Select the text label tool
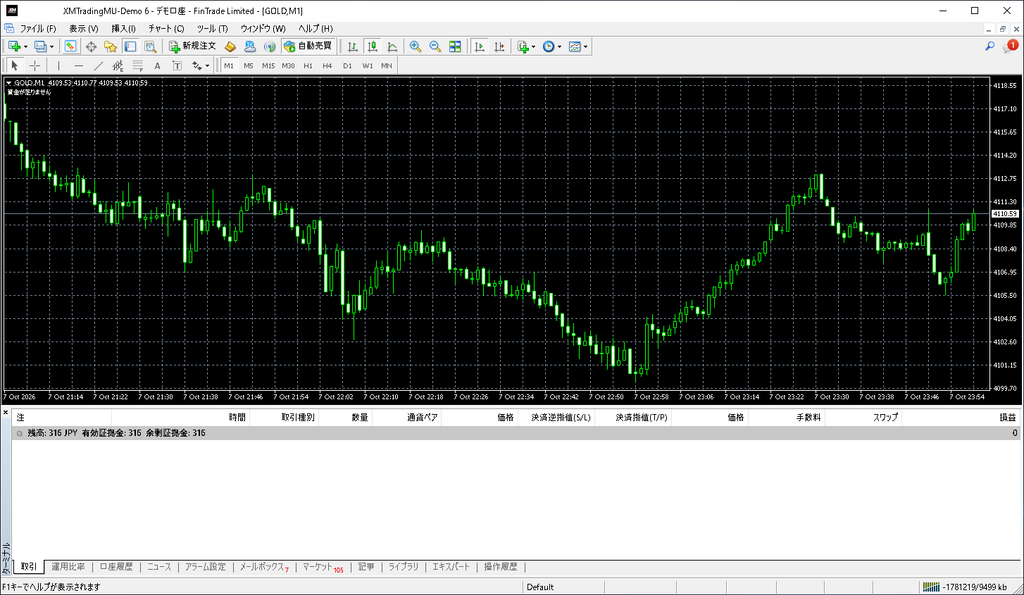This screenshot has height=595, width=1024. tap(177, 65)
